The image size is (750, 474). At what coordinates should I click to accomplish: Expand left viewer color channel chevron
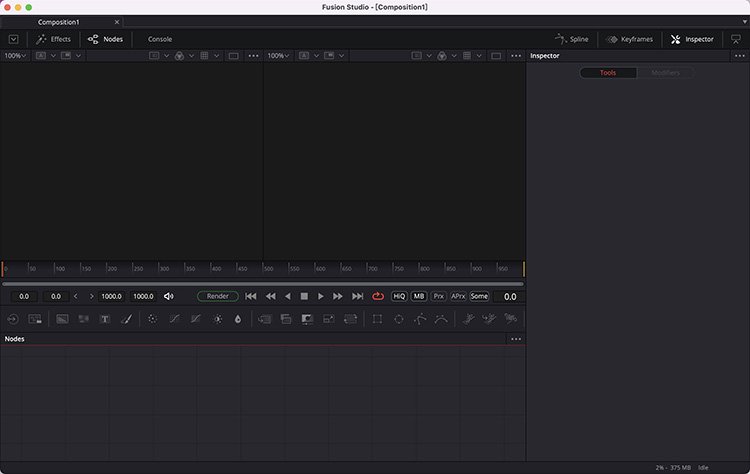(x=191, y=56)
